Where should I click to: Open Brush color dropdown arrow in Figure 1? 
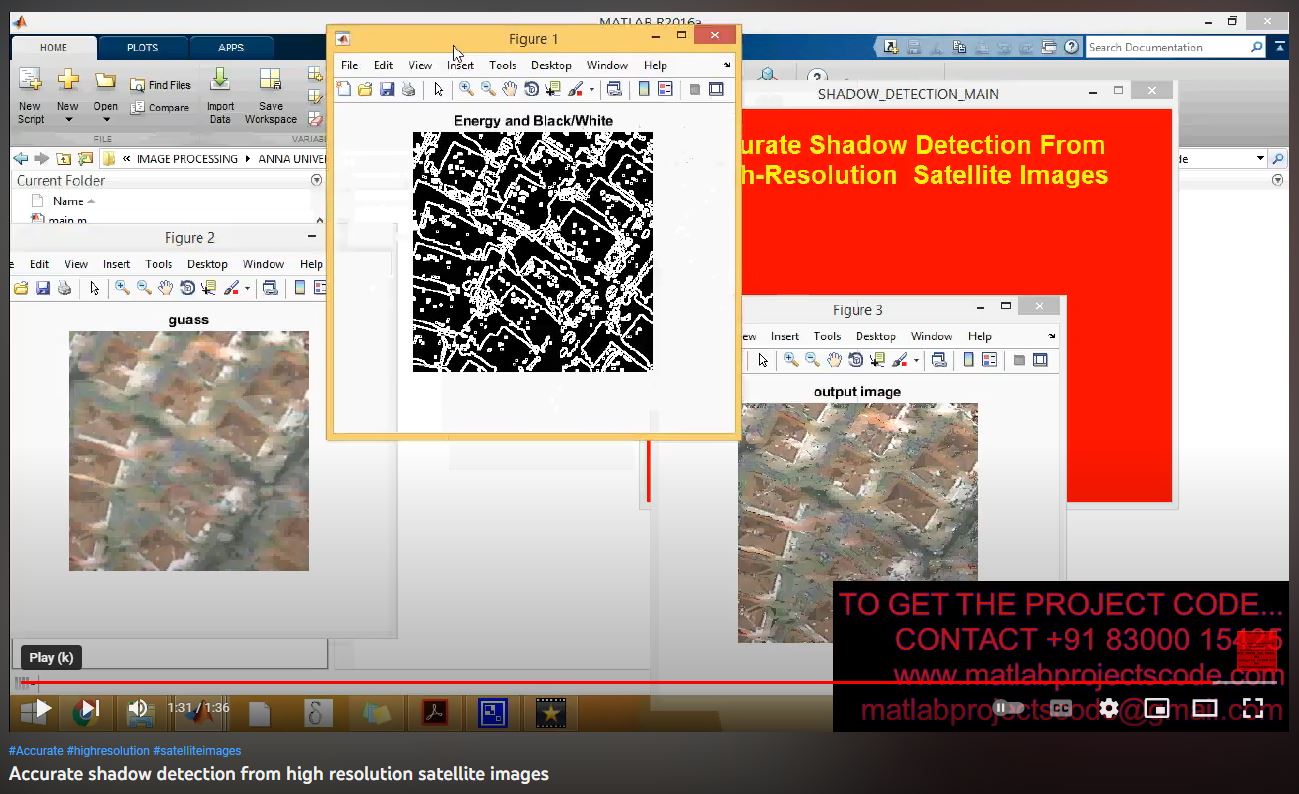[x=591, y=90]
